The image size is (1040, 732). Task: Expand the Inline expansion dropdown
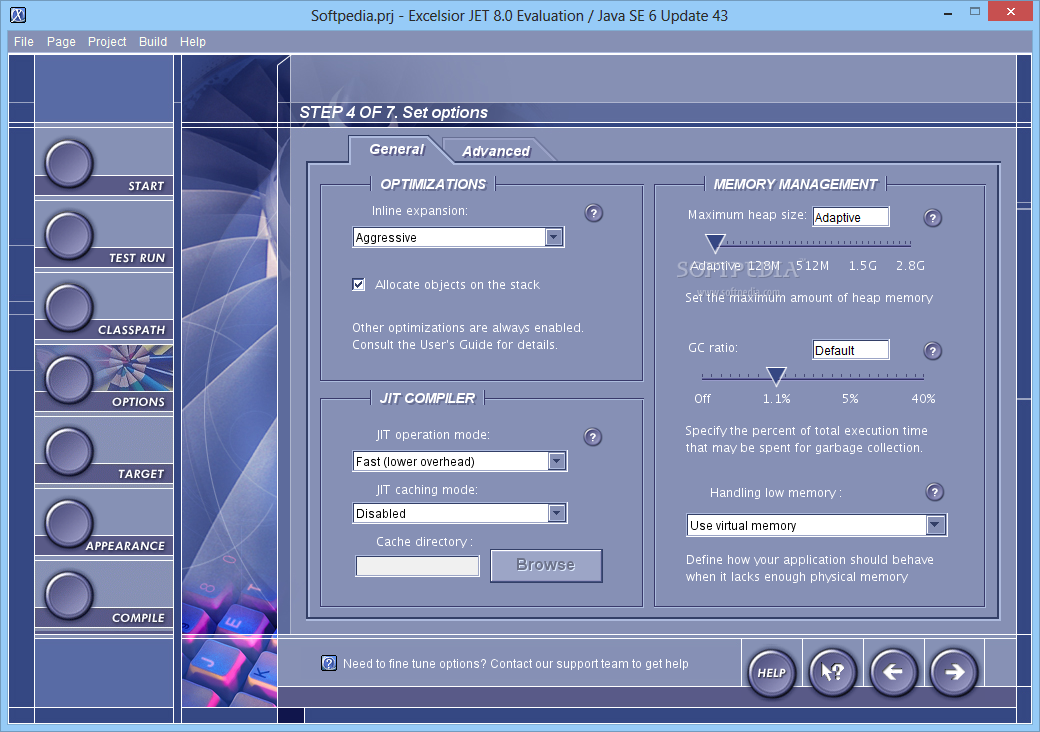tap(554, 237)
